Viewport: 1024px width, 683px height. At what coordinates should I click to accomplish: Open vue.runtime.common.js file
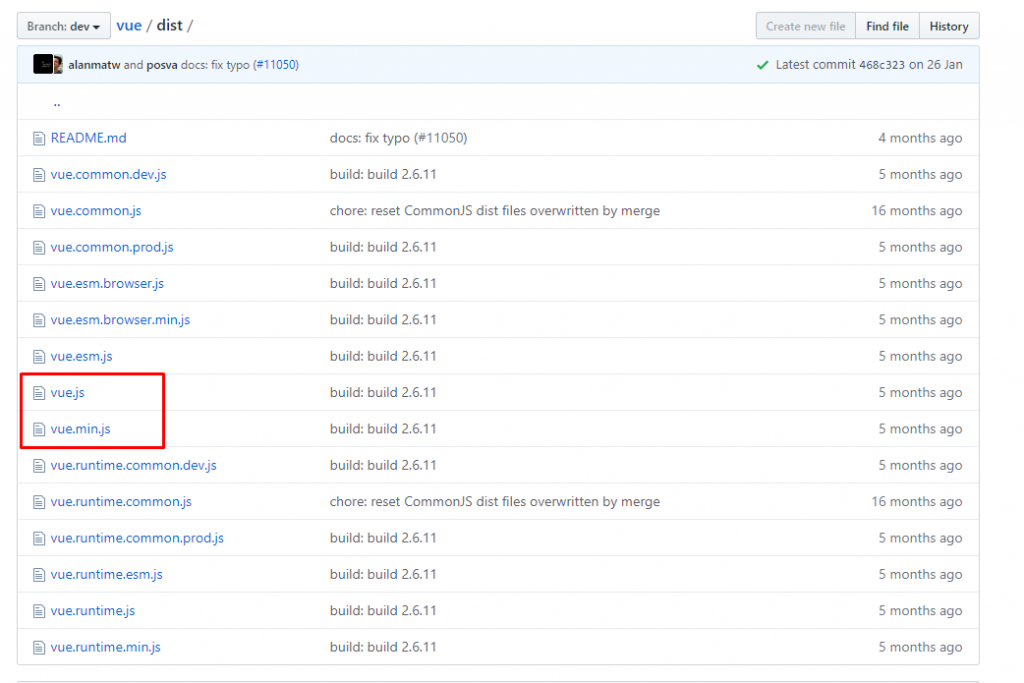click(x=121, y=501)
